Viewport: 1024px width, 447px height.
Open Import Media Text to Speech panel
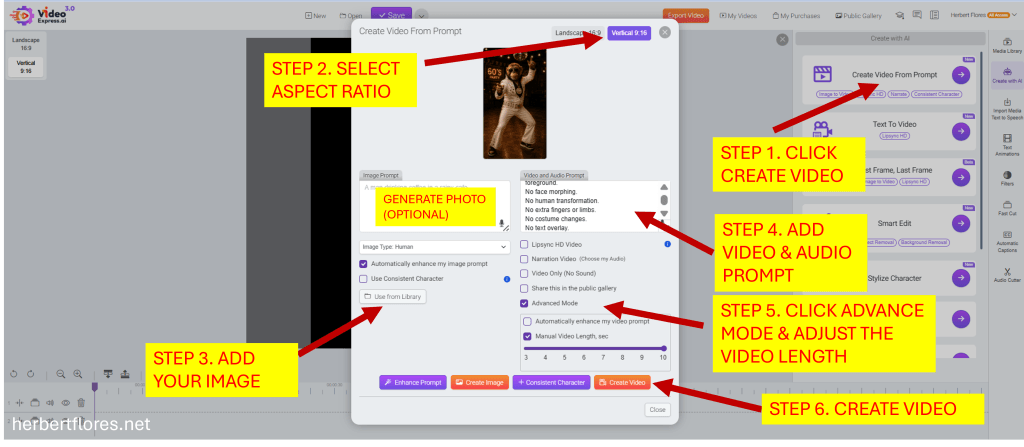point(1007,109)
